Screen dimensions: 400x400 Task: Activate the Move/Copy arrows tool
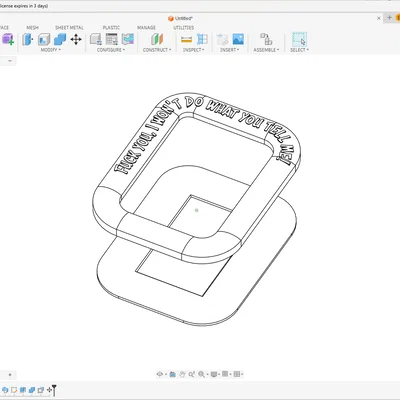tap(76, 39)
